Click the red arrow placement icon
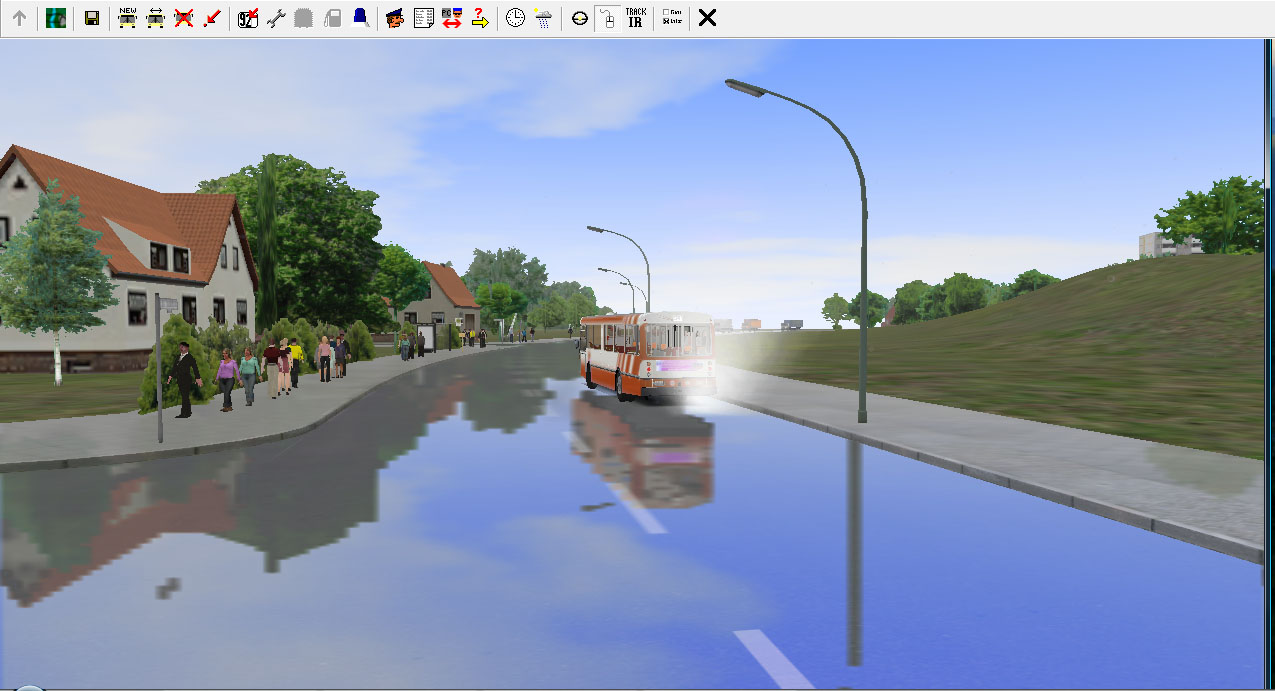The image size is (1275, 691). pyautogui.click(x=211, y=18)
